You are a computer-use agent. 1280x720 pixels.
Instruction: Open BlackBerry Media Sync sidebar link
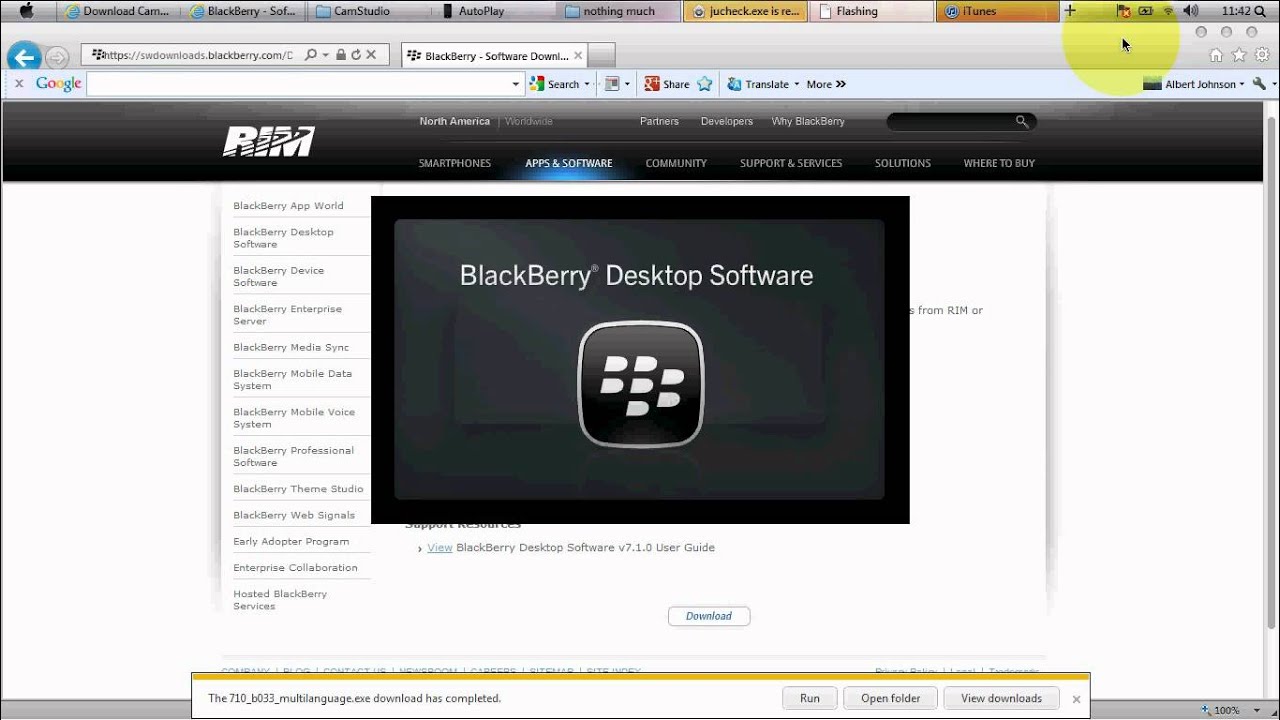click(291, 347)
